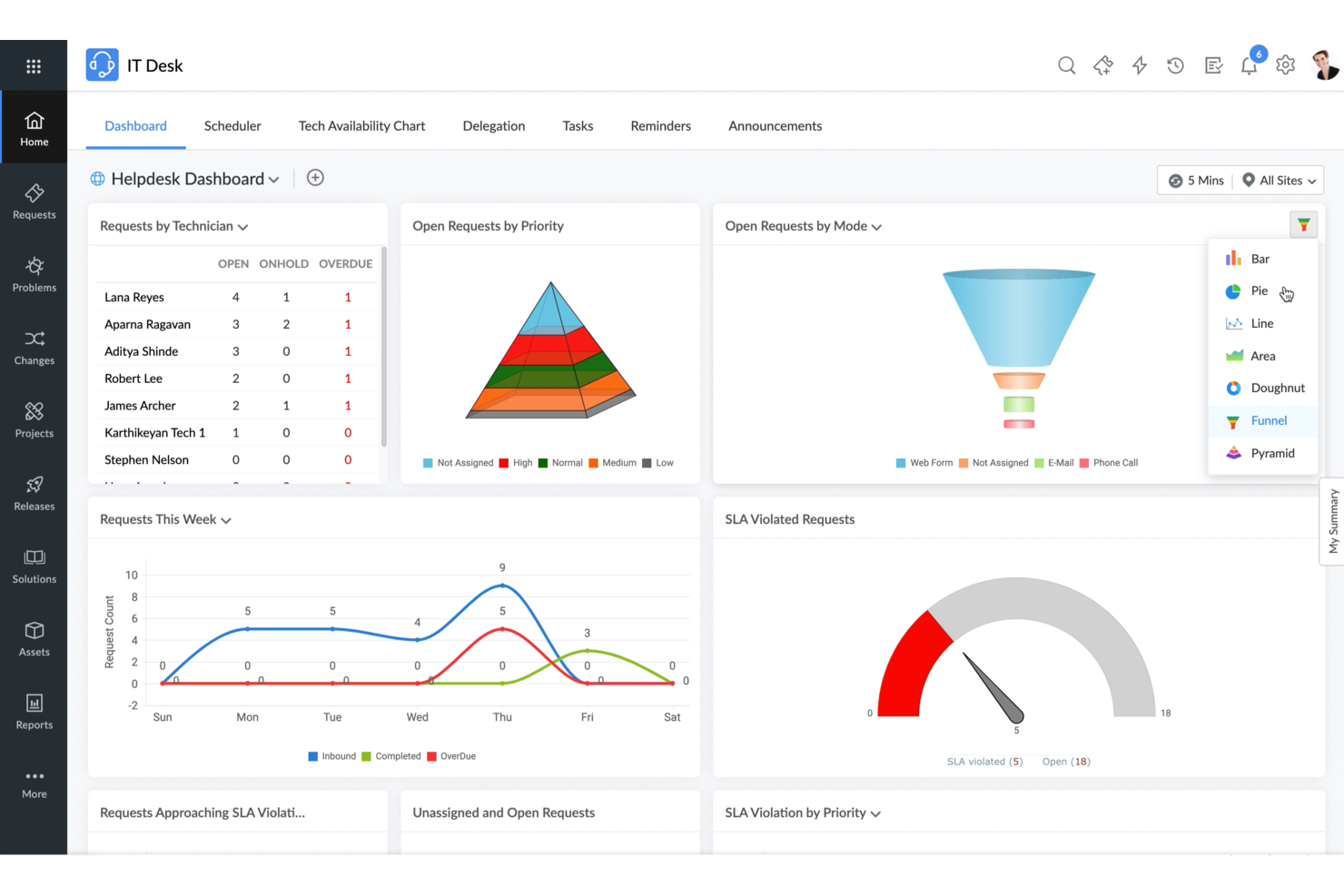The image size is (1344, 896).
Task: Click the SLA violated (5) link
Action: click(x=983, y=762)
